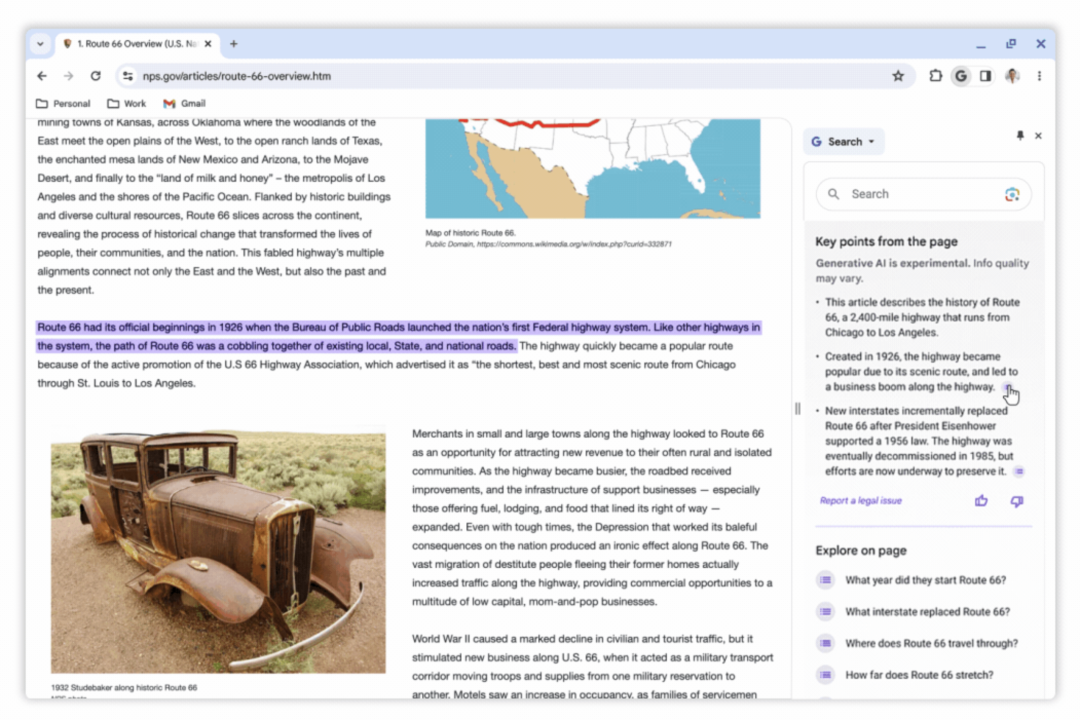This screenshot has height=720, width=1080.
Task: Click icon beside 'What year did they start'
Action: pyautogui.click(x=825, y=580)
